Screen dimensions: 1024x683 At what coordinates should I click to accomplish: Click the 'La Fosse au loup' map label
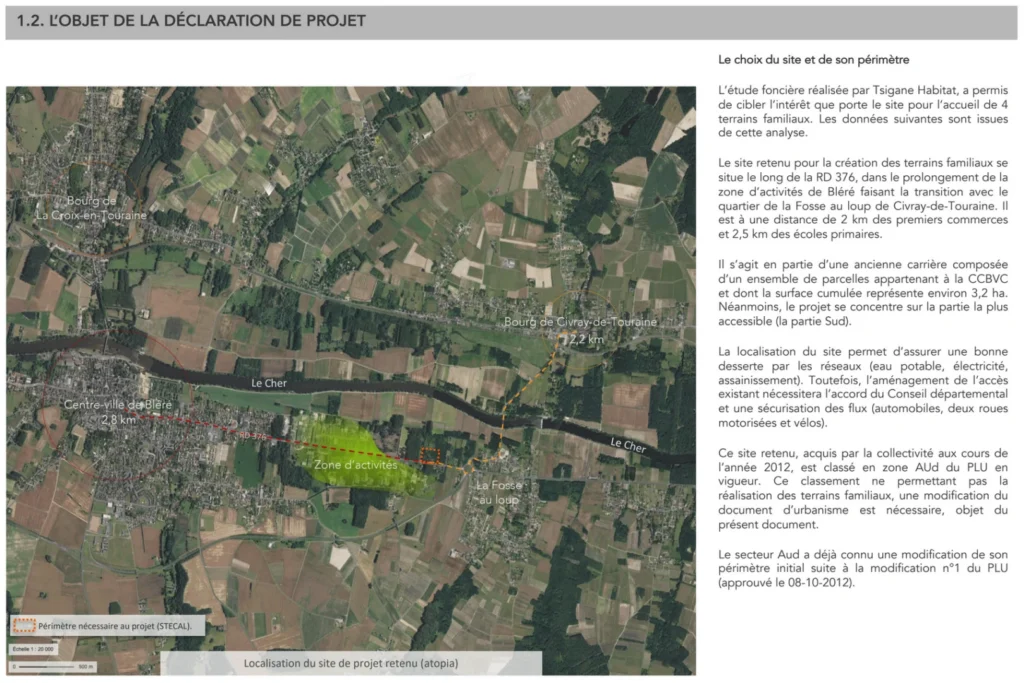coord(496,491)
